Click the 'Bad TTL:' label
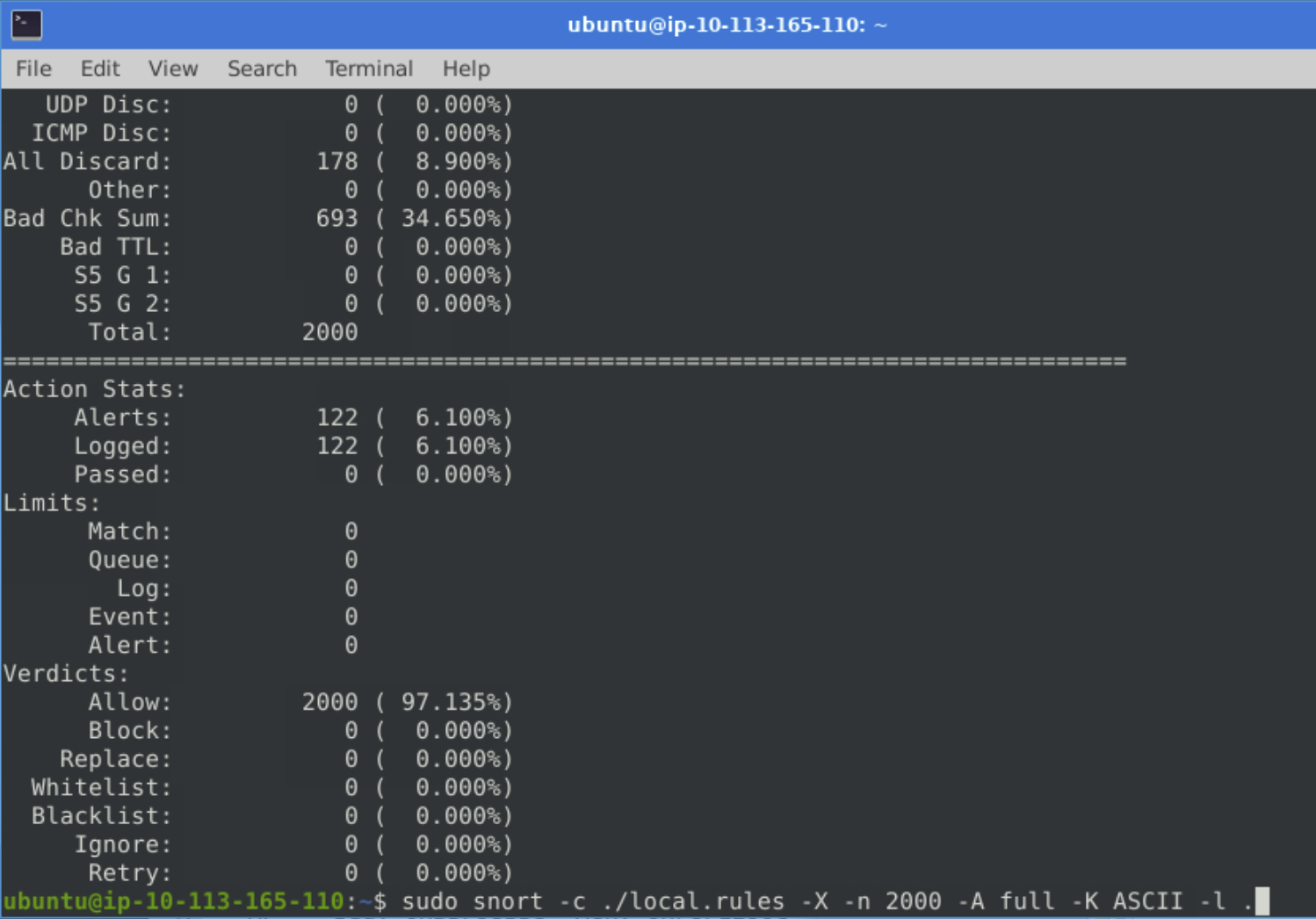1316x919 pixels. point(116,247)
